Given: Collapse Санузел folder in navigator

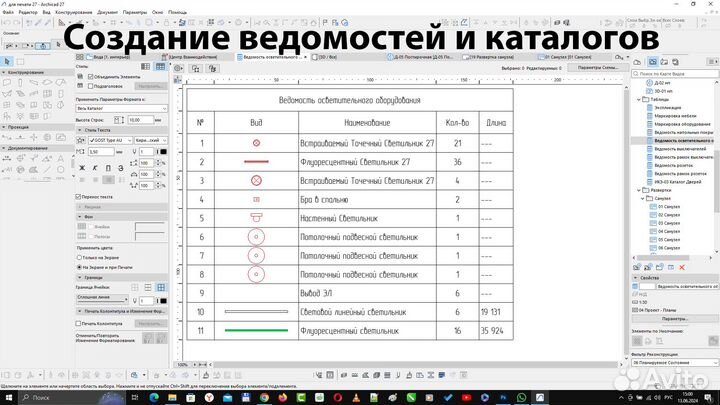Looking at the screenshot, I should [642, 198].
